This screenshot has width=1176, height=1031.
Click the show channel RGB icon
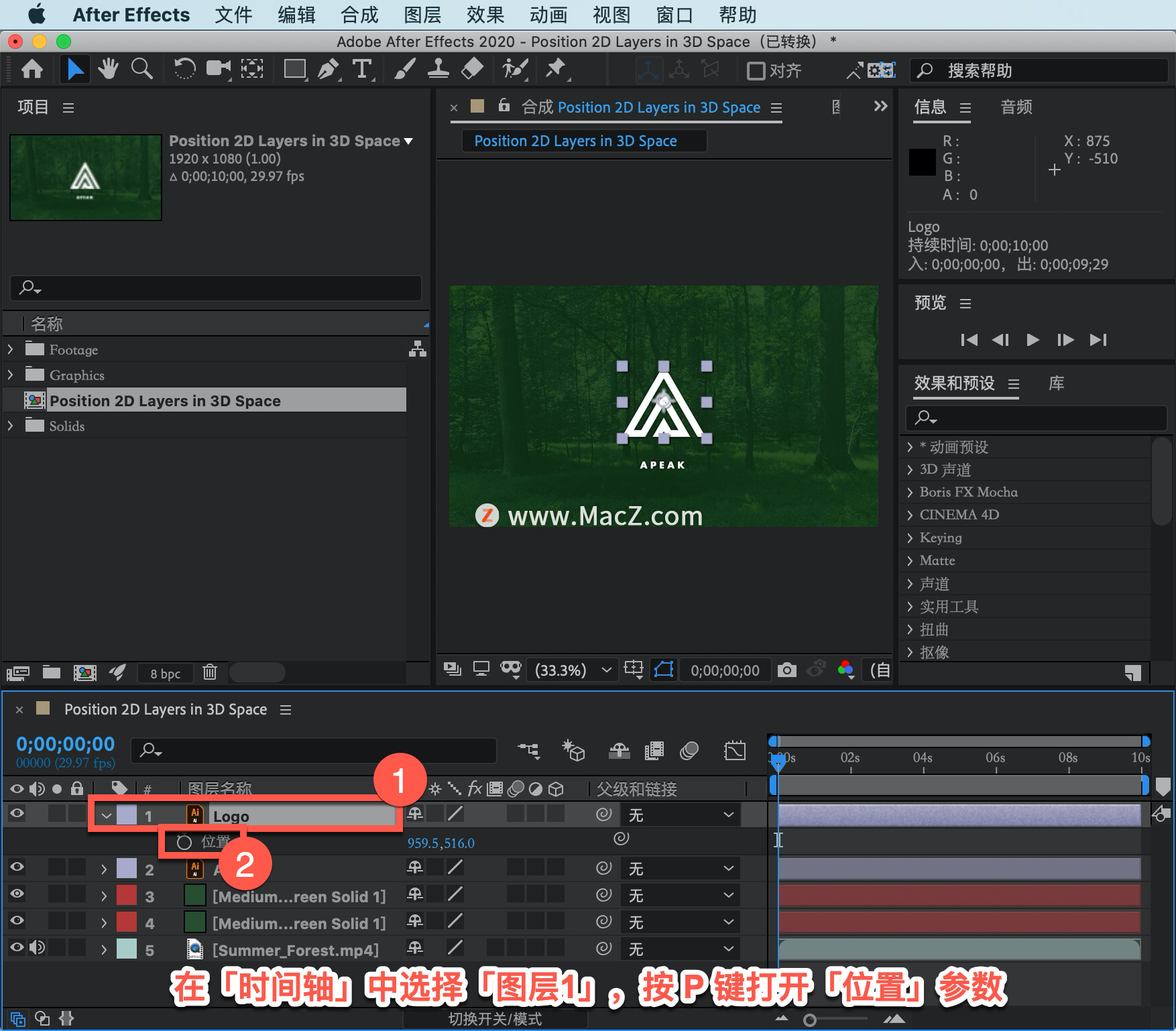pyautogui.click(x=845, y=669)
